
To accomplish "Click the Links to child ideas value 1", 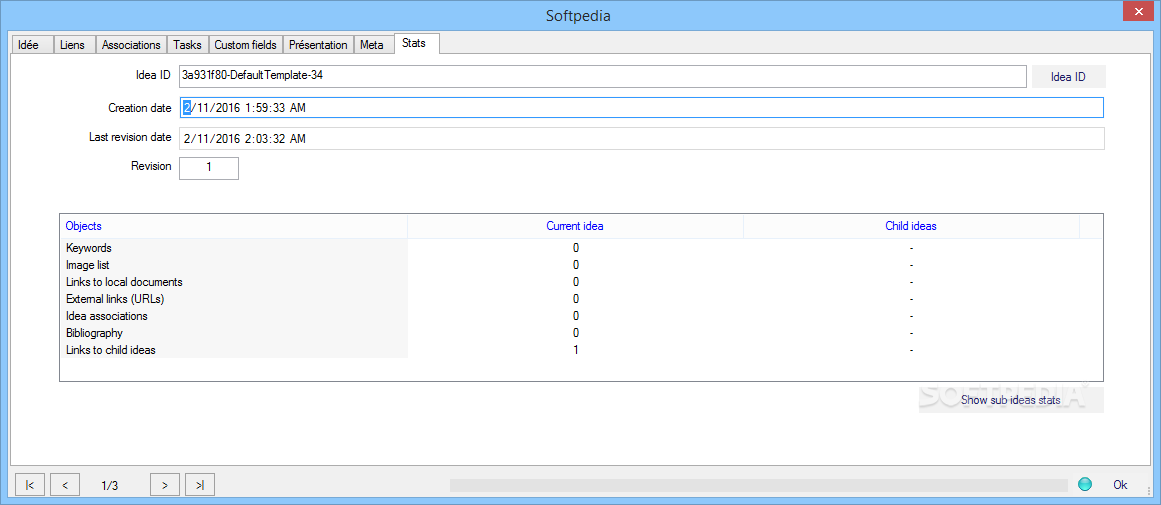I will pos(575,350).
